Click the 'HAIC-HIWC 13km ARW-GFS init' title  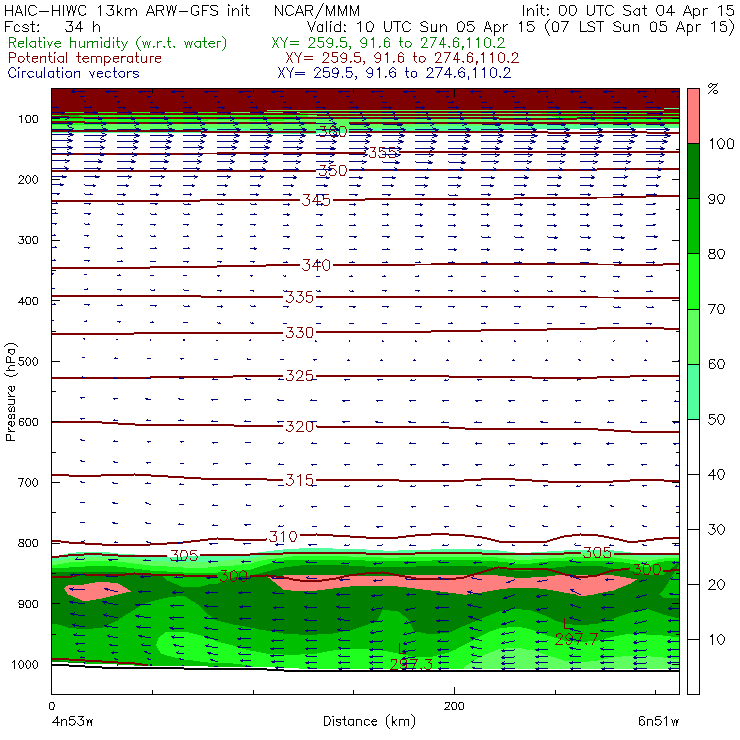[127, 10]
